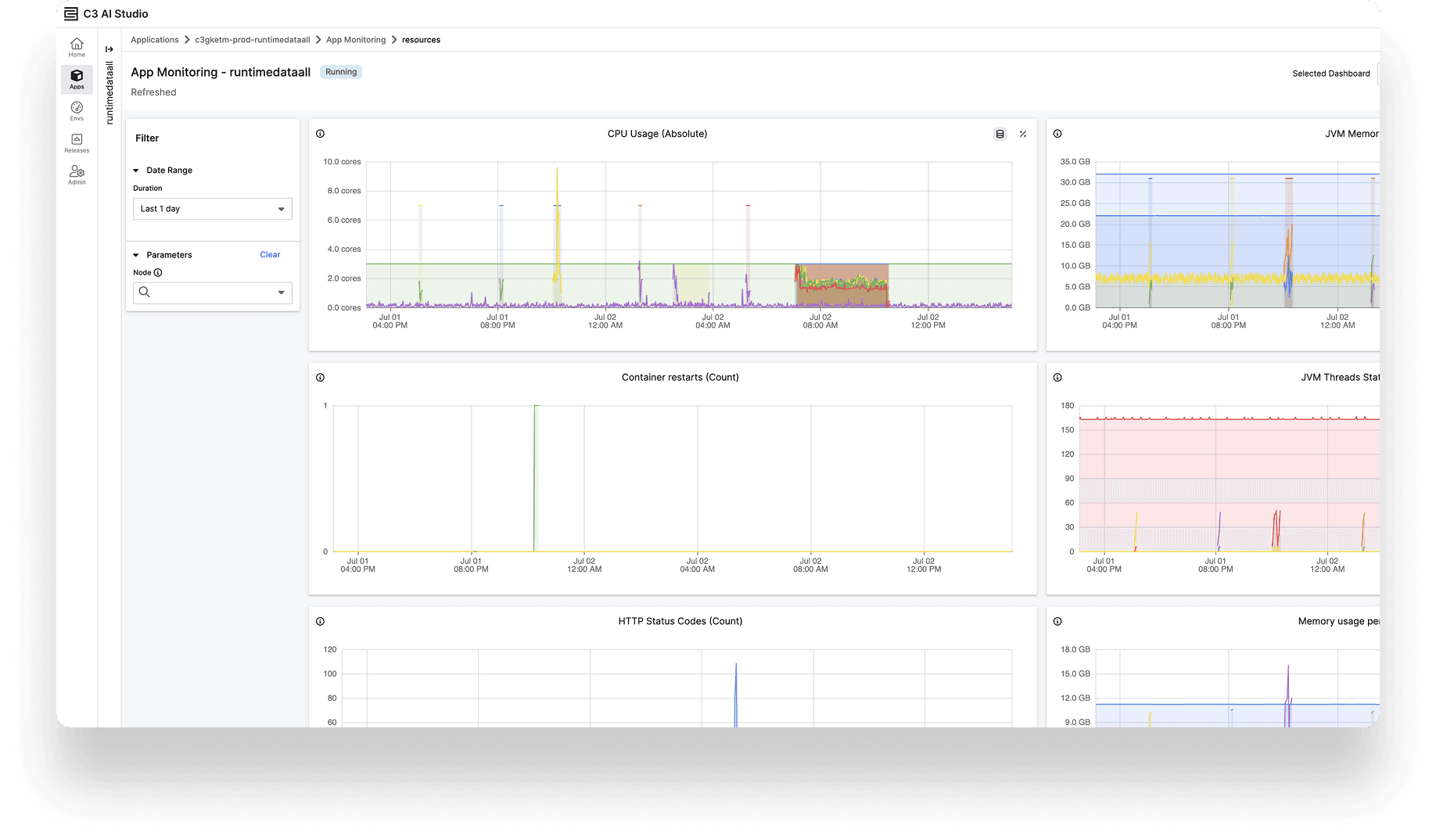Viewport: 1436px width, 840px height.
Task: Click the CPU Usage (Absolute) chart title
Action: (x=657, y=134)
